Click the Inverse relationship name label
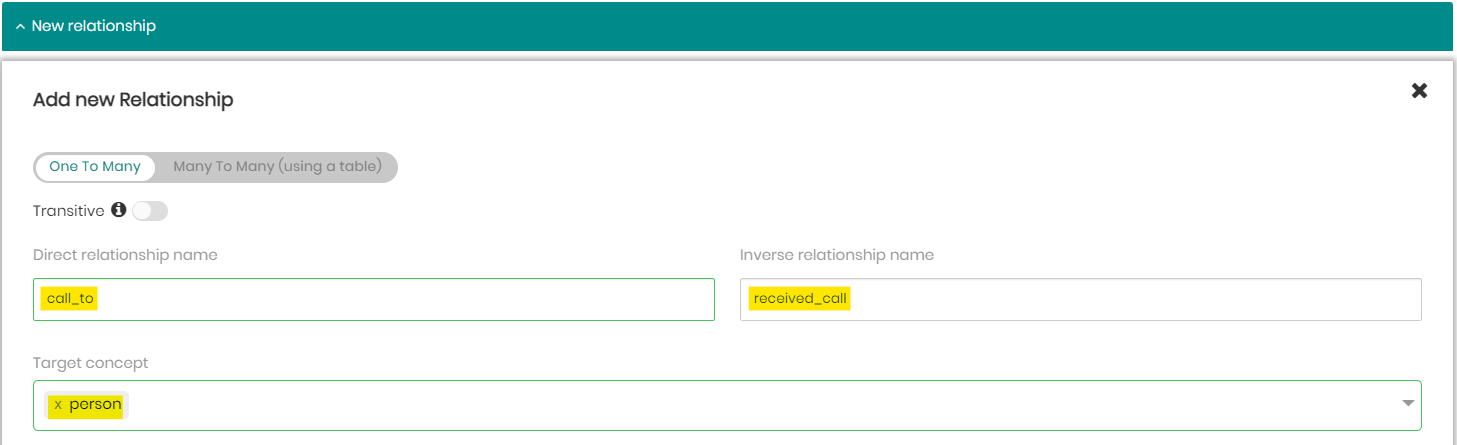 point(836,255)
